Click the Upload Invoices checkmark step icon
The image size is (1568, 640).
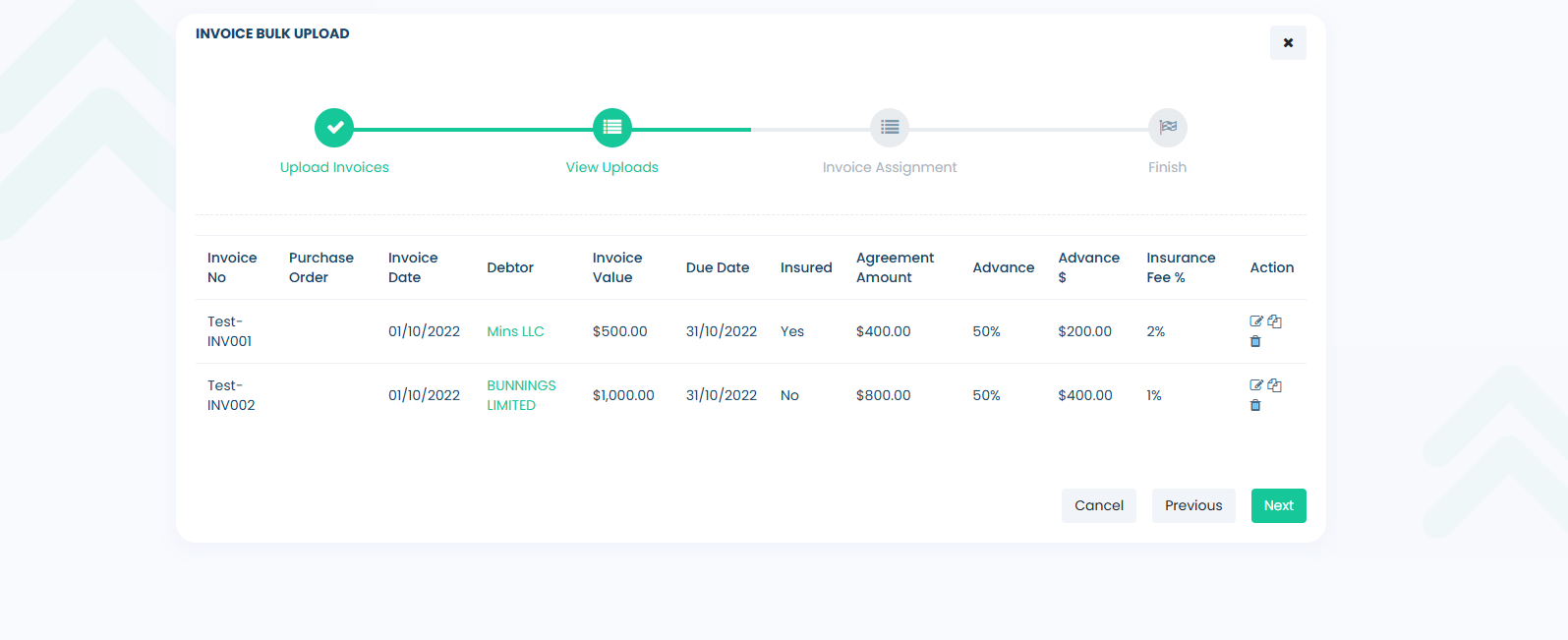(334, 128)
